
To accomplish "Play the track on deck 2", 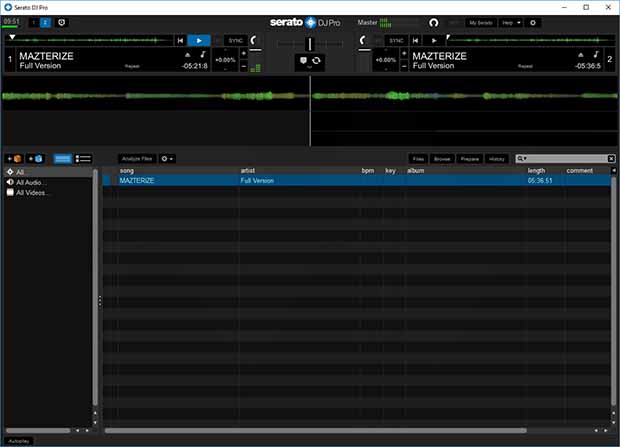I will coord(434,40).
